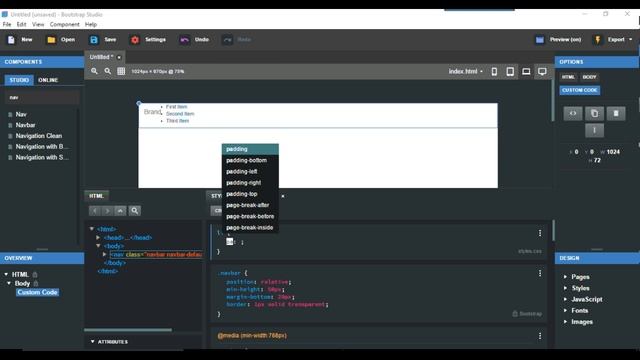Switch to tablet viewport size
This screenshot has height=360, width=640.
click(x=510, y=71)
